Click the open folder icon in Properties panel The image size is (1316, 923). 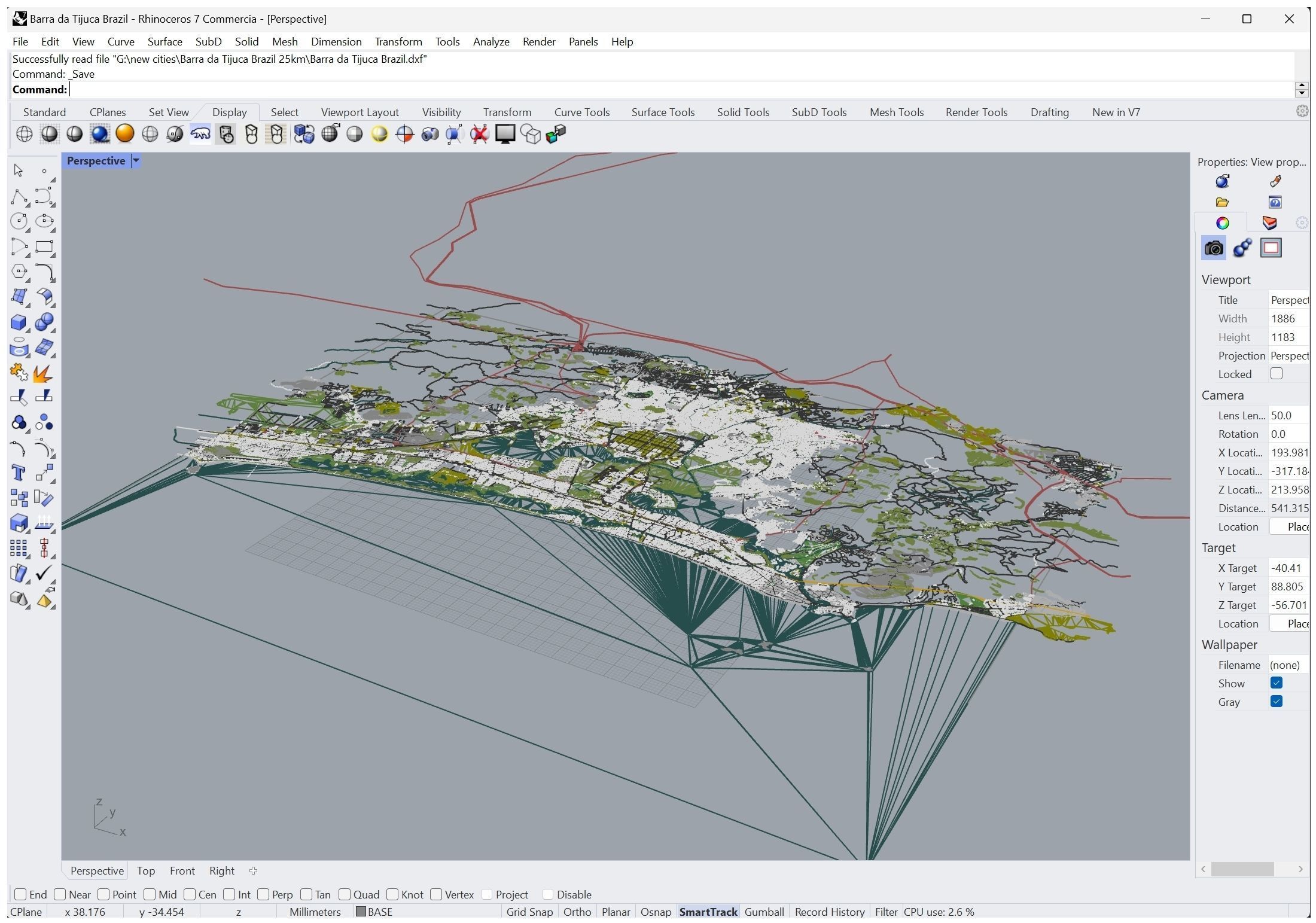pos(1222,202)
